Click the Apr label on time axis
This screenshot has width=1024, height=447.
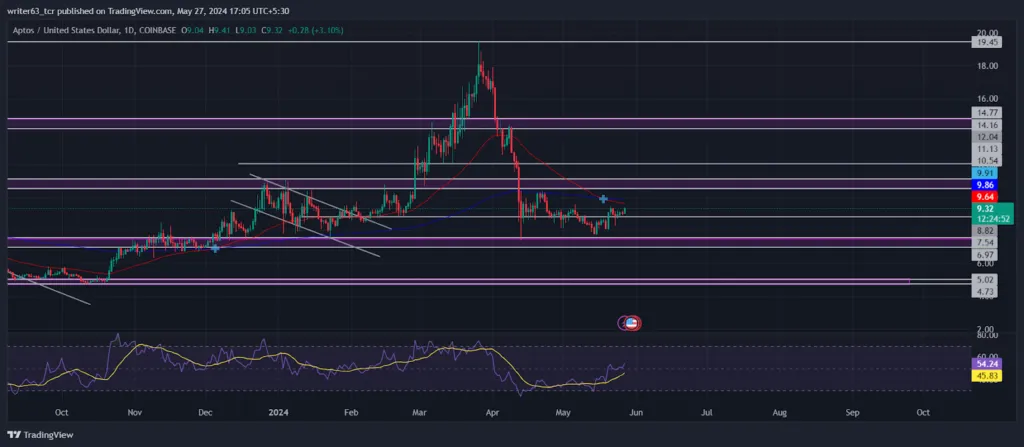click(492, 412)
